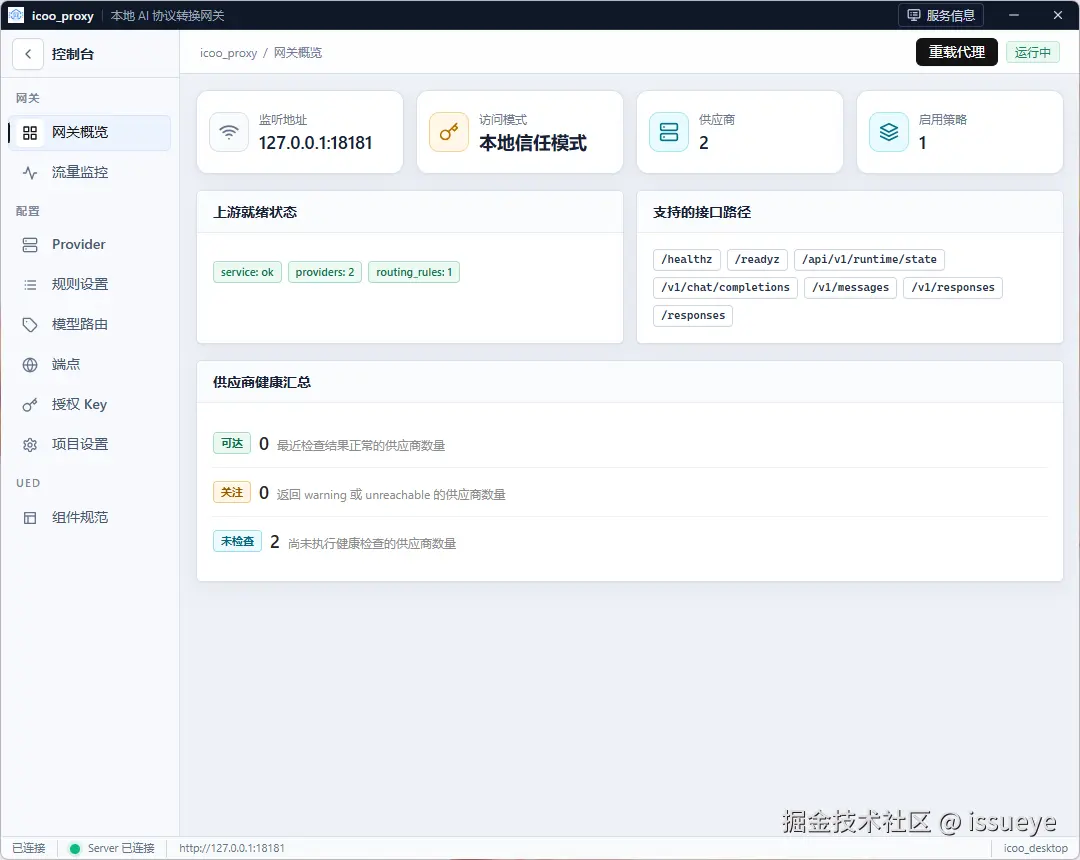Click the 授权 Key key icon

click(x=30, y=405)
